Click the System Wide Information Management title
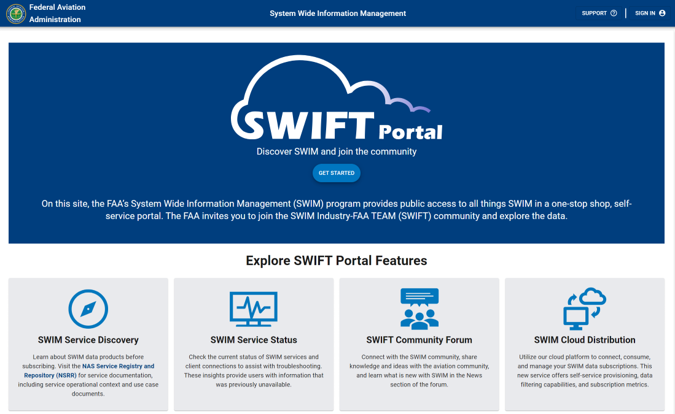Screen dimensions: 675x414 [x=338, y=13]
